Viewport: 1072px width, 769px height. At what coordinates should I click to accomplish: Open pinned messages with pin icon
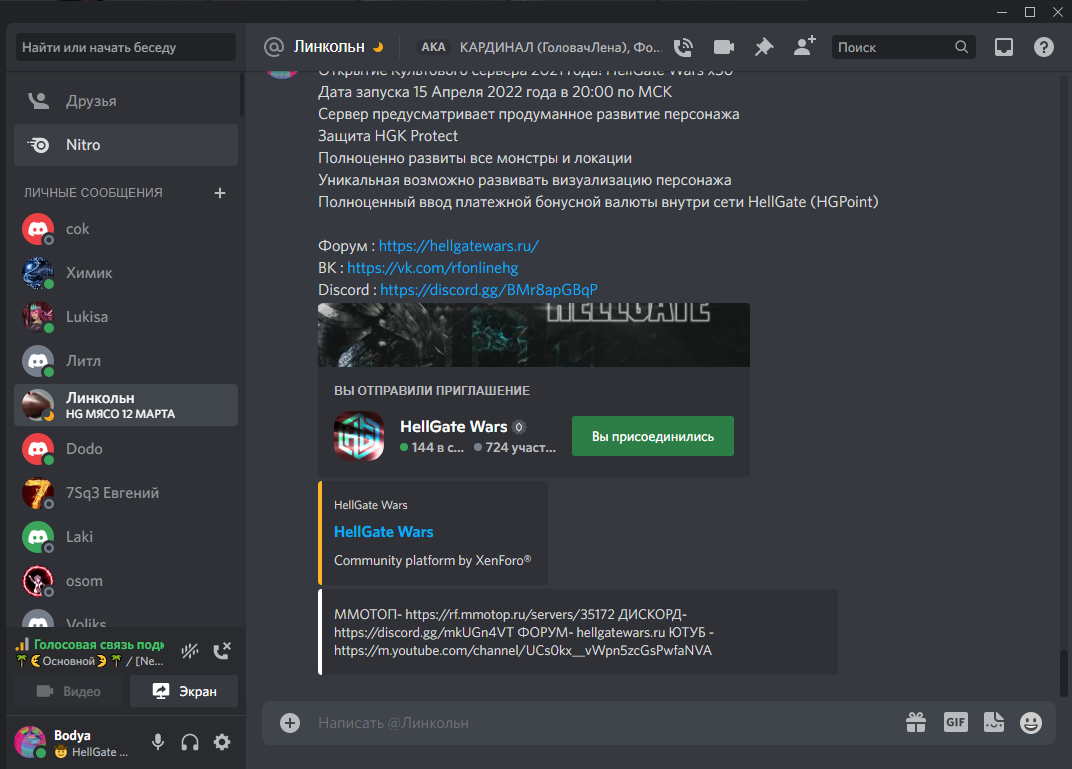click(764, 47)
